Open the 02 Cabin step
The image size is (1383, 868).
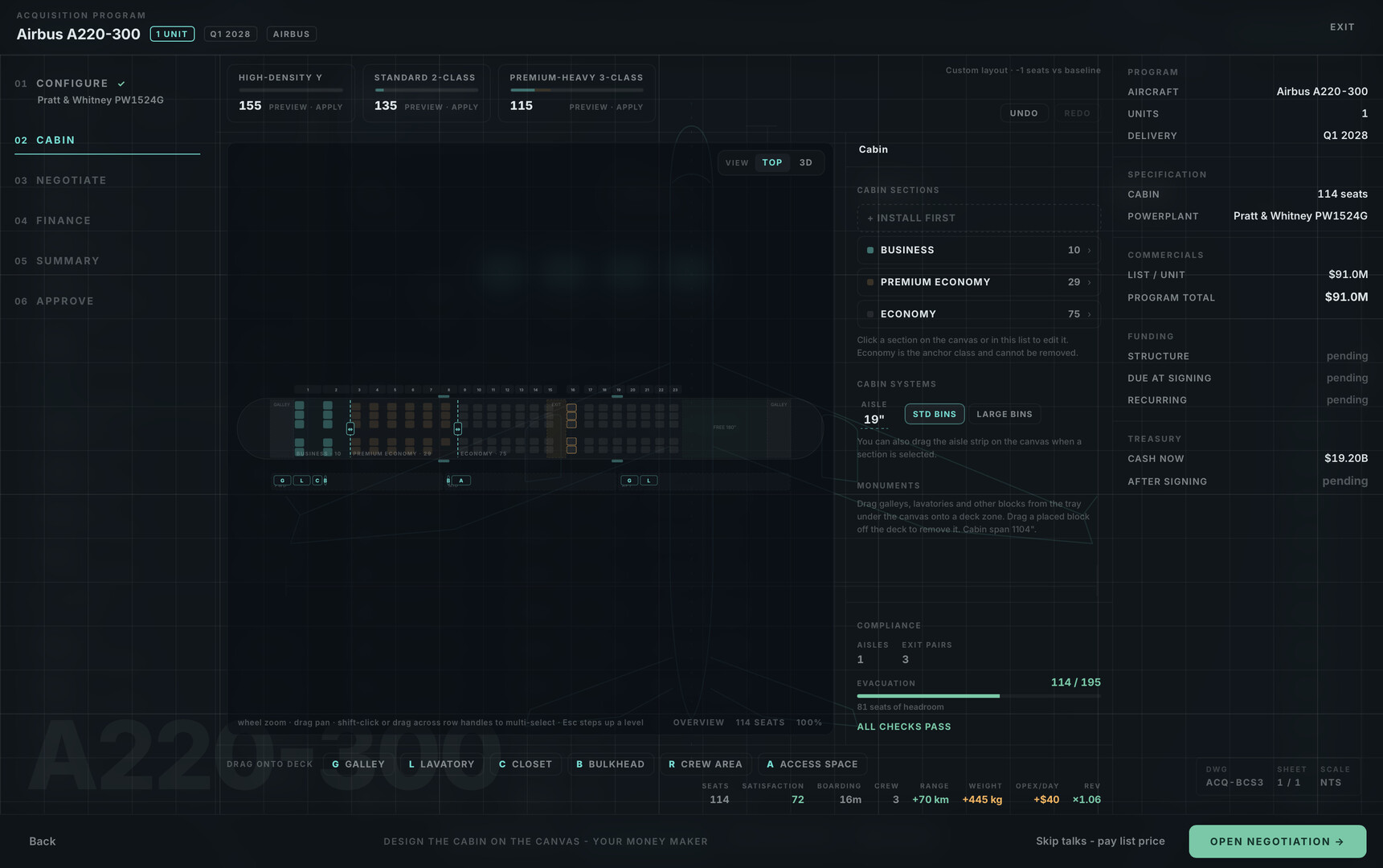coord(107,140)
